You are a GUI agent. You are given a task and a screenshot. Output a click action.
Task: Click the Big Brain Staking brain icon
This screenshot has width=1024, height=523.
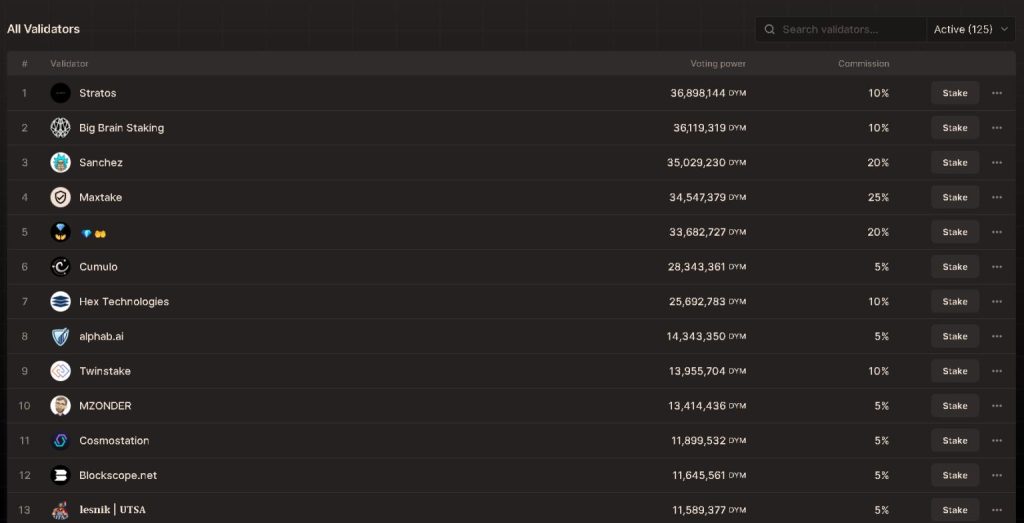[x=61, y=128]
